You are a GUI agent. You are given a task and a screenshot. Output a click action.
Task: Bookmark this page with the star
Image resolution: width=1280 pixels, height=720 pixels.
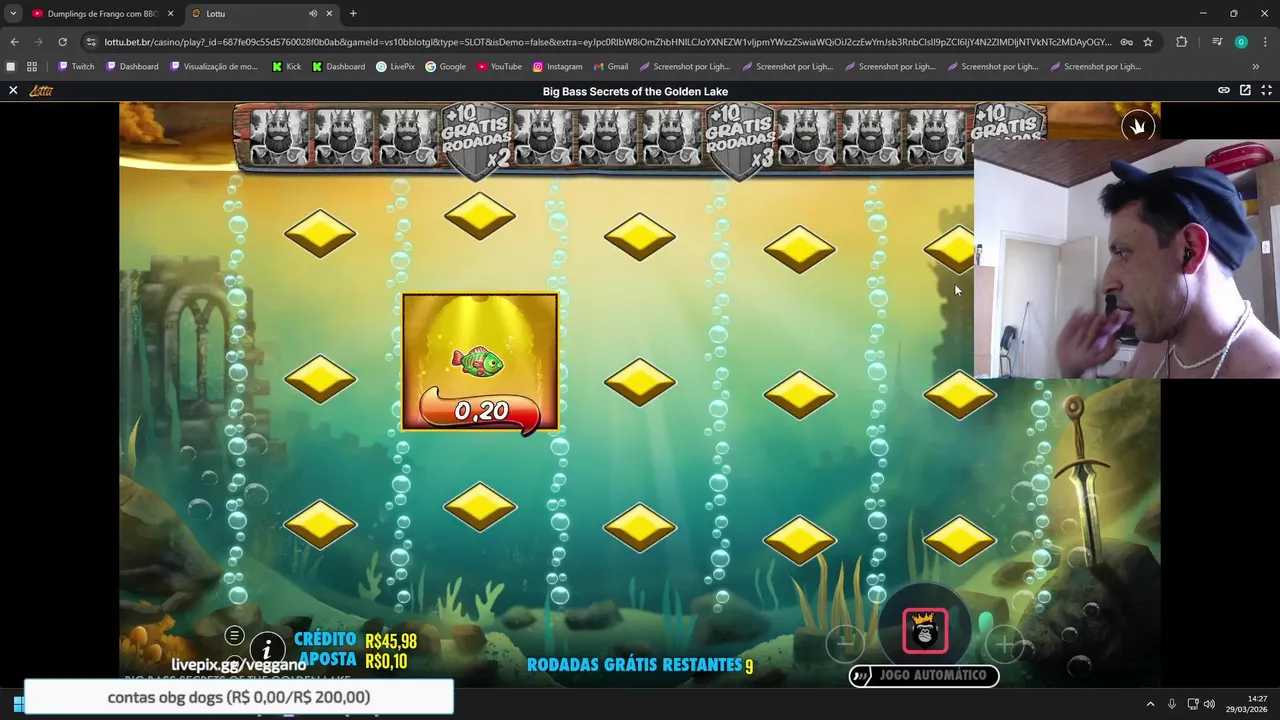pyautogui.click(x=1148, y=42)
